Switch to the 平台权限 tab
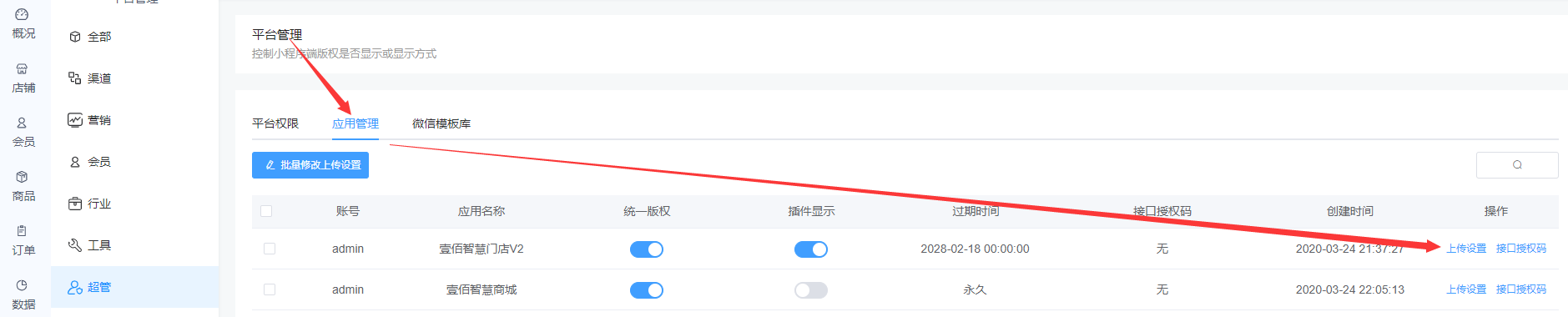1568x317 pixels. coord(275,123)
